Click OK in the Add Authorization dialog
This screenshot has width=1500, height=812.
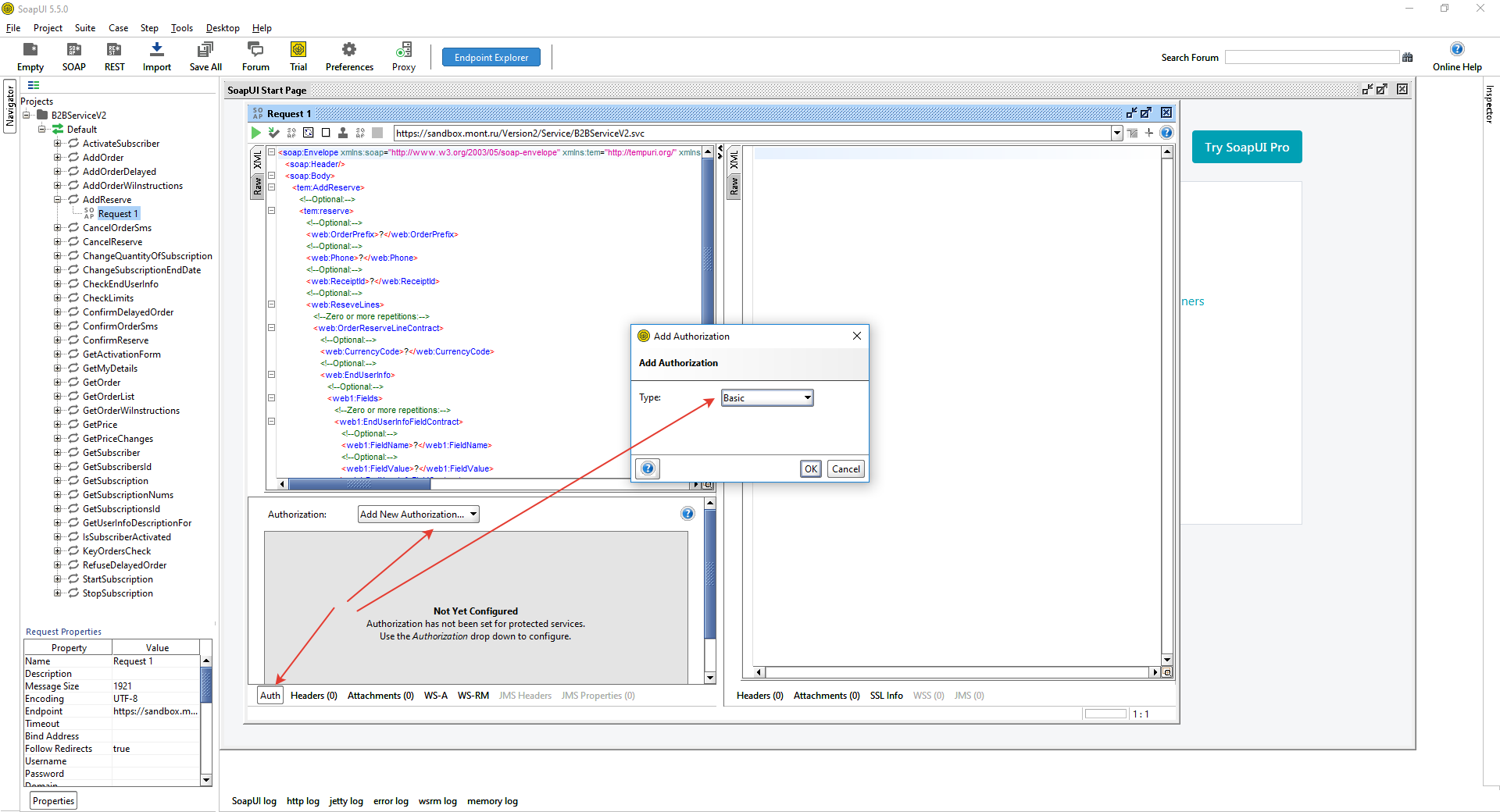[811, 469]
